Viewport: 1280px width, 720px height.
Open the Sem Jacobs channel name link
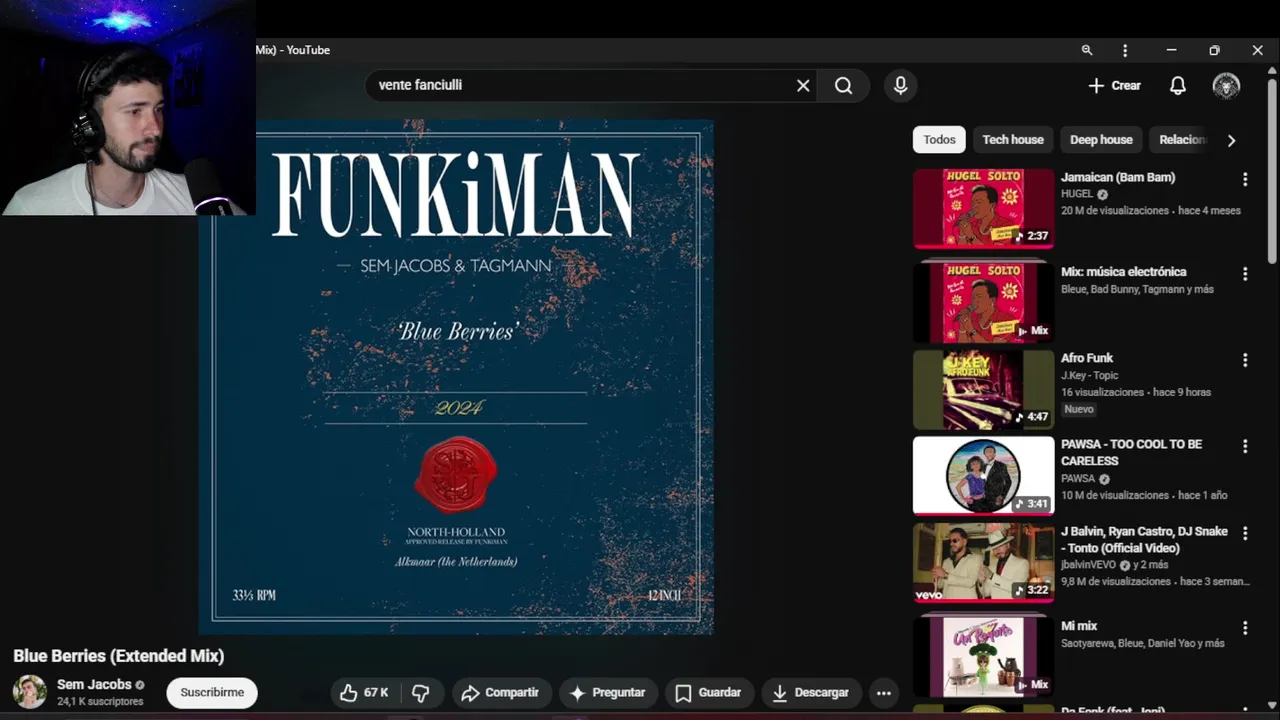tap(94, 685)
